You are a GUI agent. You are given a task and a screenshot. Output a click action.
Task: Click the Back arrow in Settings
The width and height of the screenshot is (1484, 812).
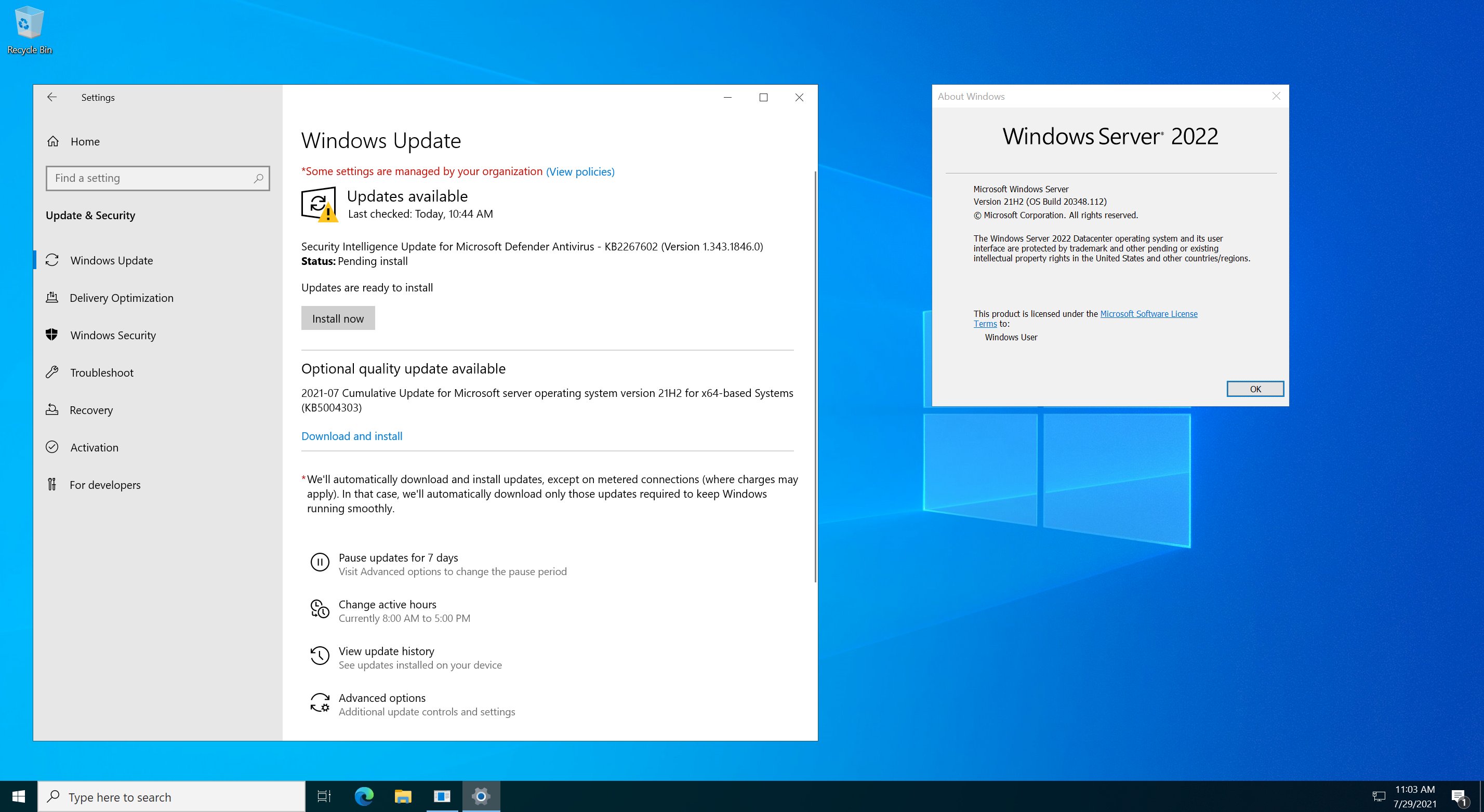[x=52, y=97]
